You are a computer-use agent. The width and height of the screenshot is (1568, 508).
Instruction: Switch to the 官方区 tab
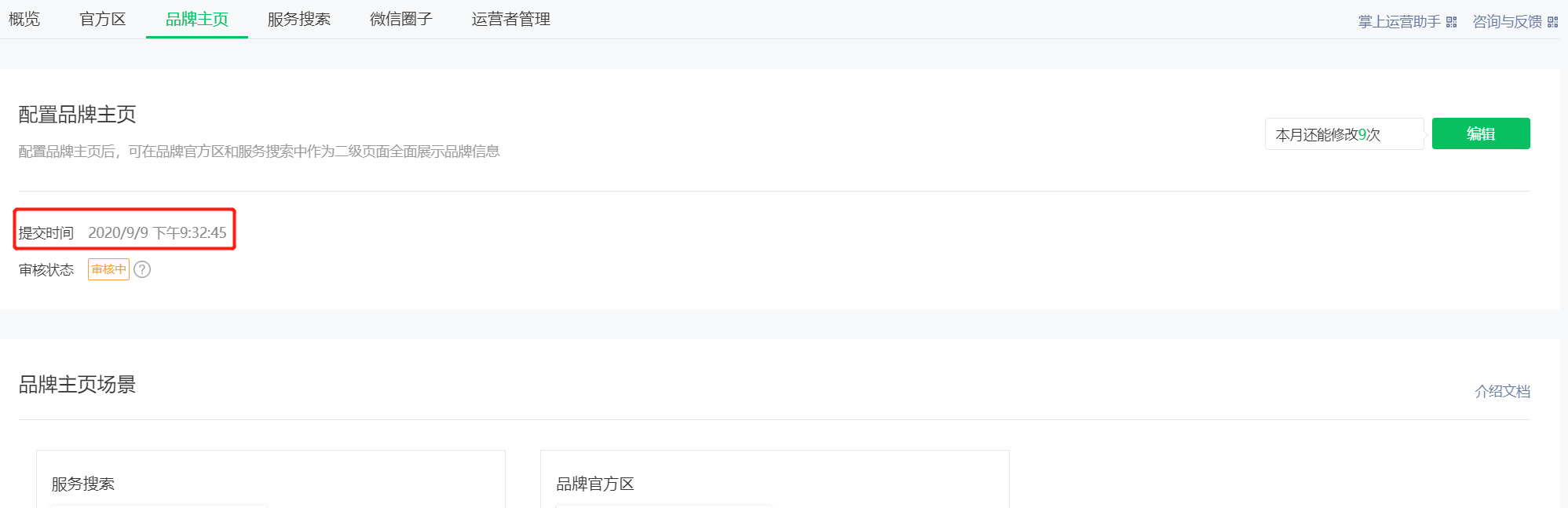click(103, 19)
